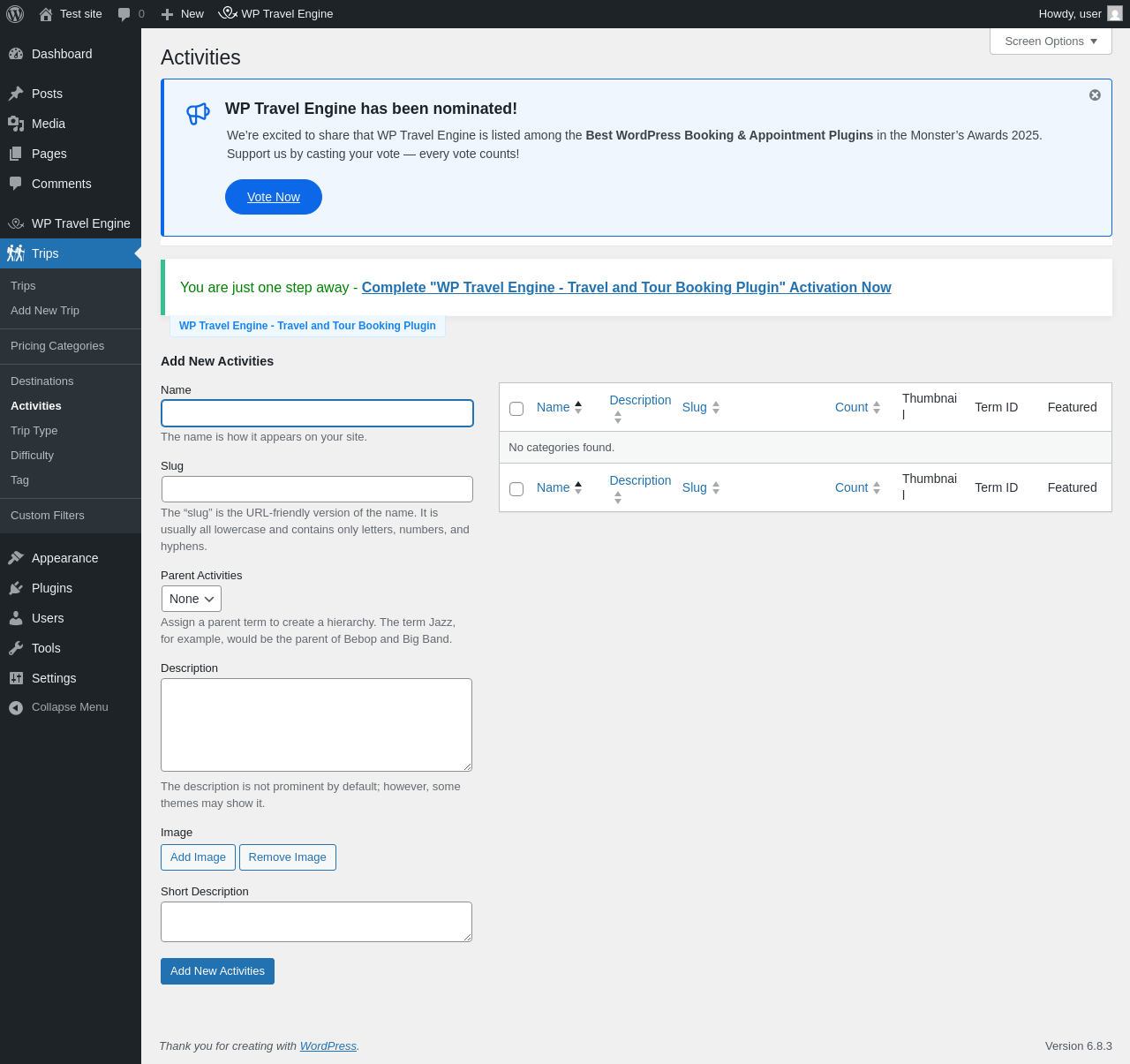Click the Plugins plug icon
The image size is (1130, 1064).
(x=16, y=588)
